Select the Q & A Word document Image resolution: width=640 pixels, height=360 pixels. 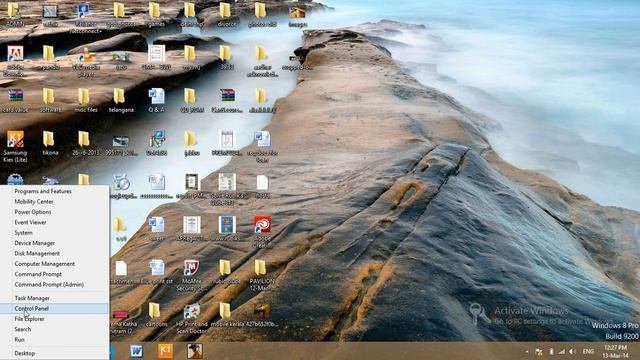point(156,100)
